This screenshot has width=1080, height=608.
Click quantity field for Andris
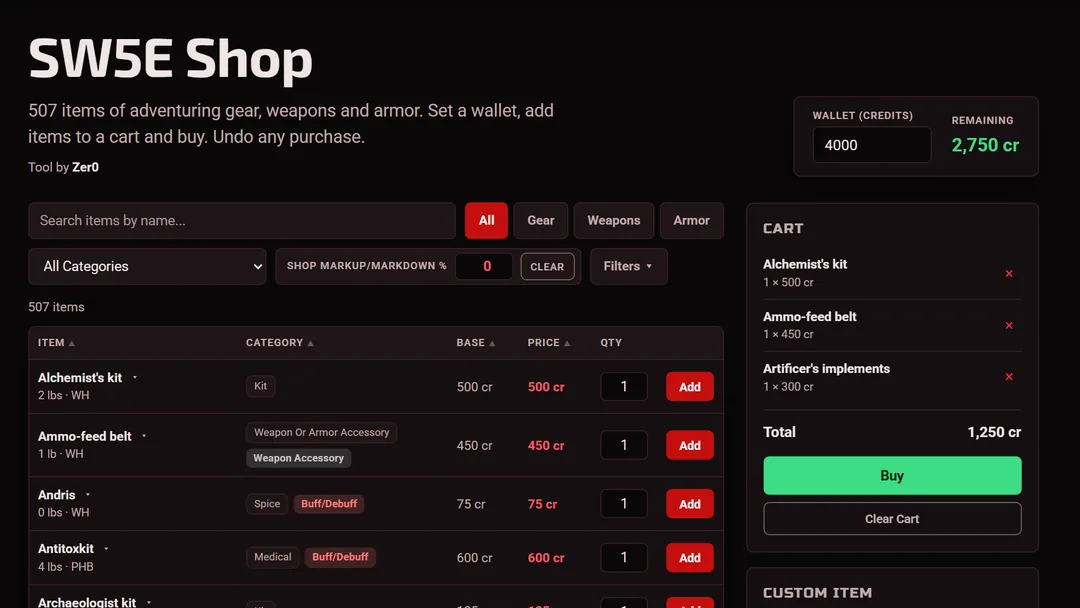[x=624, y=503]
